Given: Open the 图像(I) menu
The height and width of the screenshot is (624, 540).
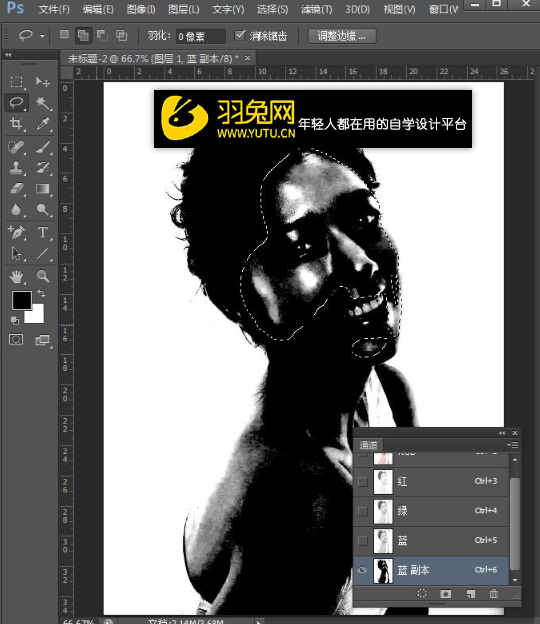Looking at the screenshot, I should click(141, 9).
